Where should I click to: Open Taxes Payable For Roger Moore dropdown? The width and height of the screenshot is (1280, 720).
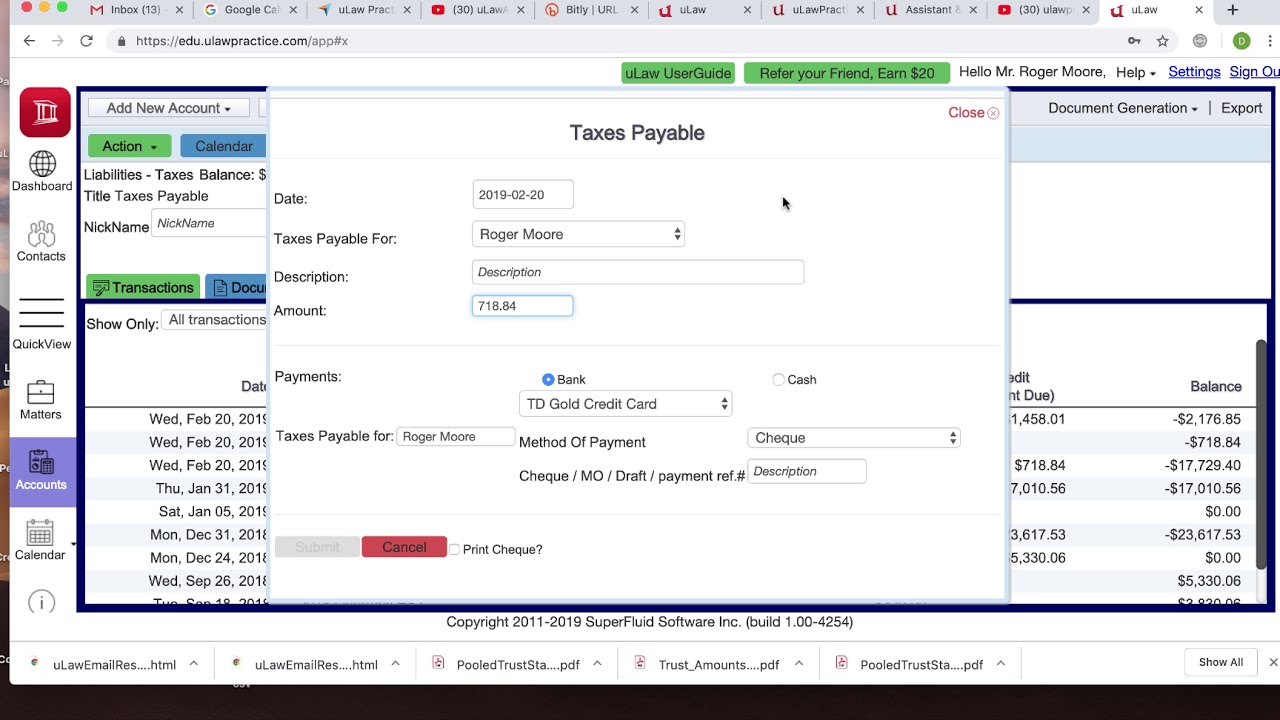pos(578,234)
